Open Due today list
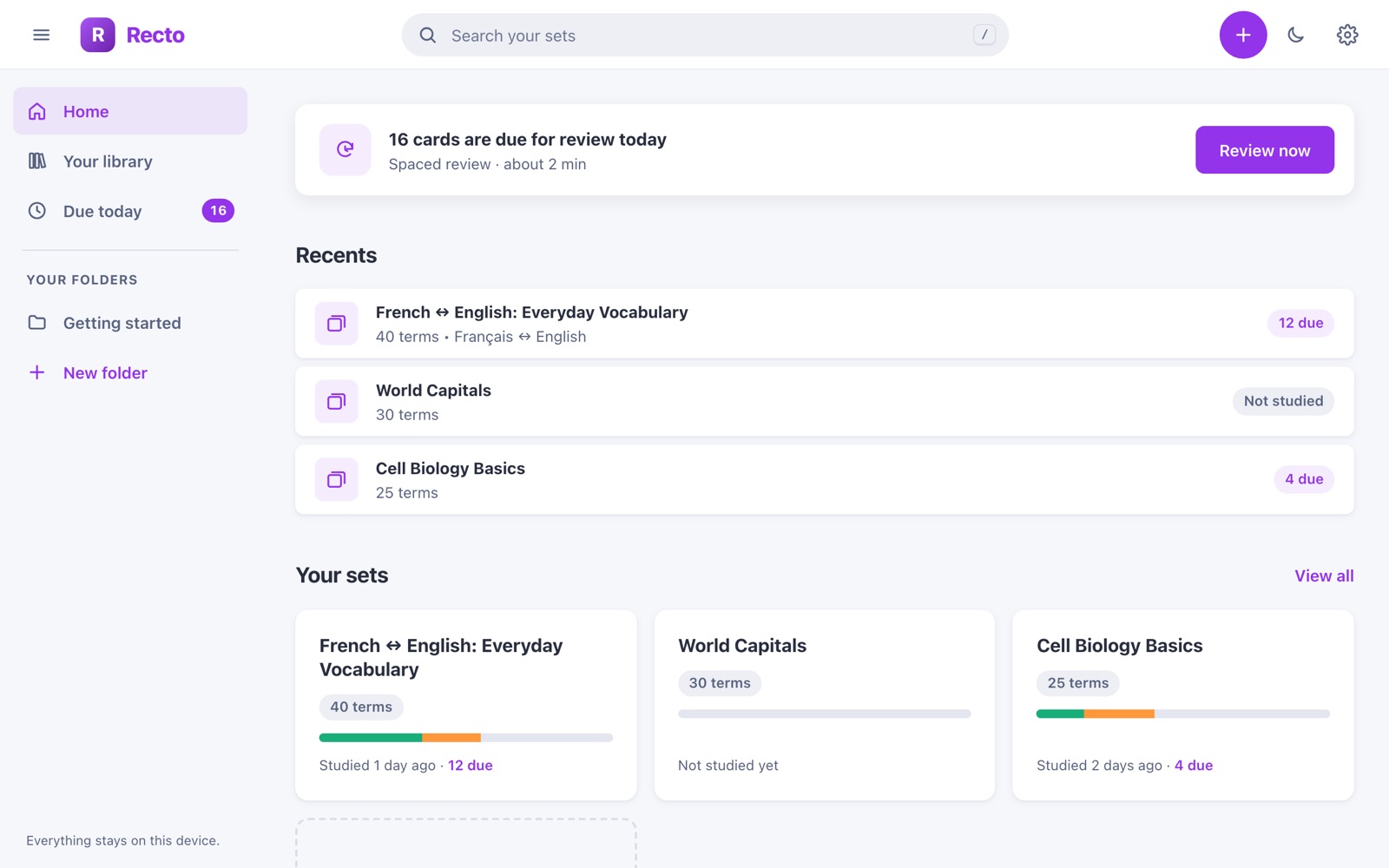Viewport: 1389px width, 868px height. click(x=130, y=211)
